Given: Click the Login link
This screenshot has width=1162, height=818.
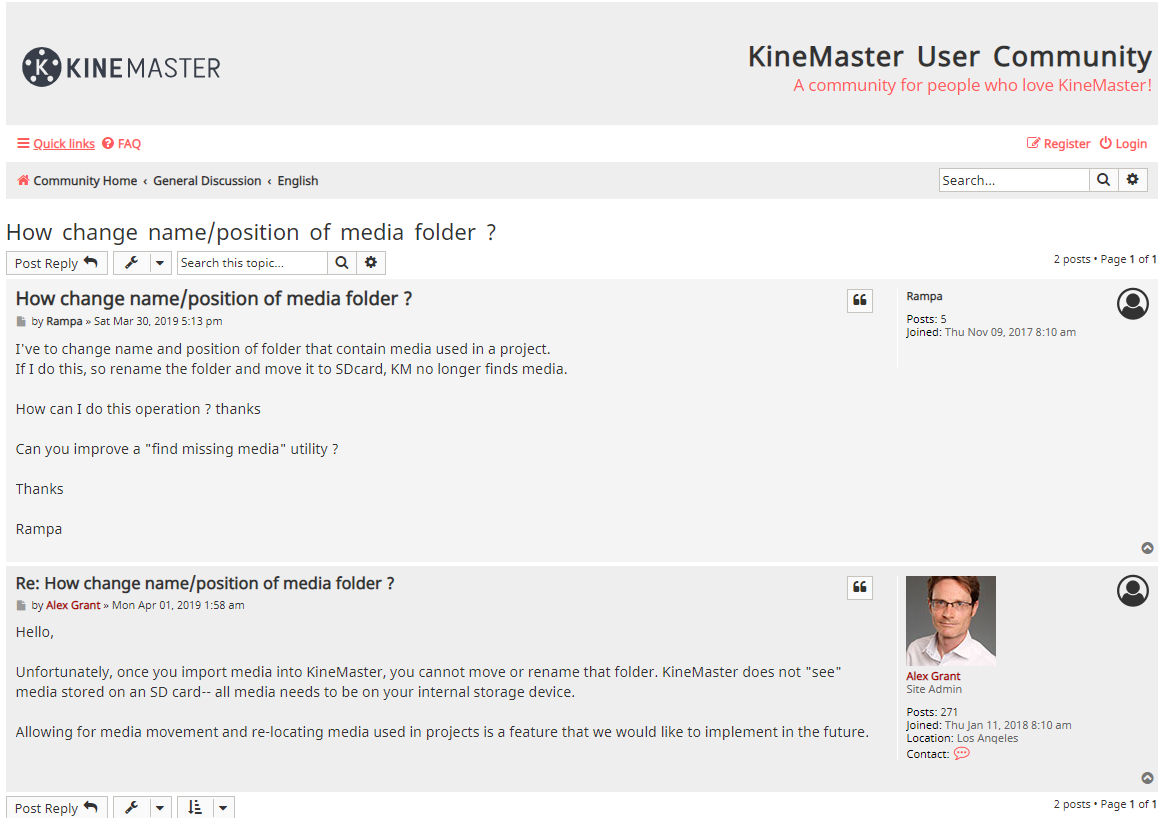Looking at the screenshot, I should (x=1123, y=144).
